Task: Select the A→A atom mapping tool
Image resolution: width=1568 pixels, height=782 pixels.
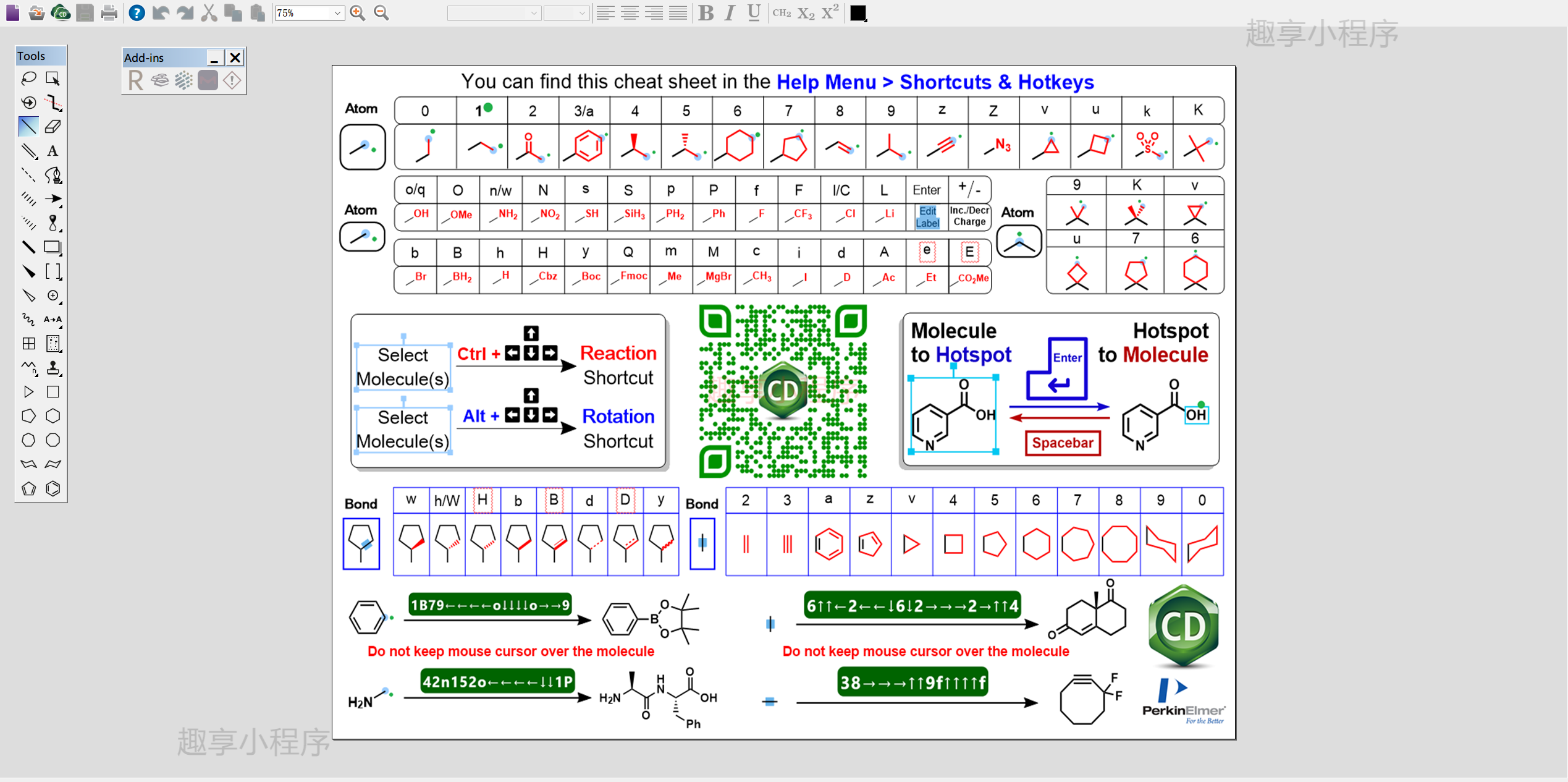Action: 53,320
